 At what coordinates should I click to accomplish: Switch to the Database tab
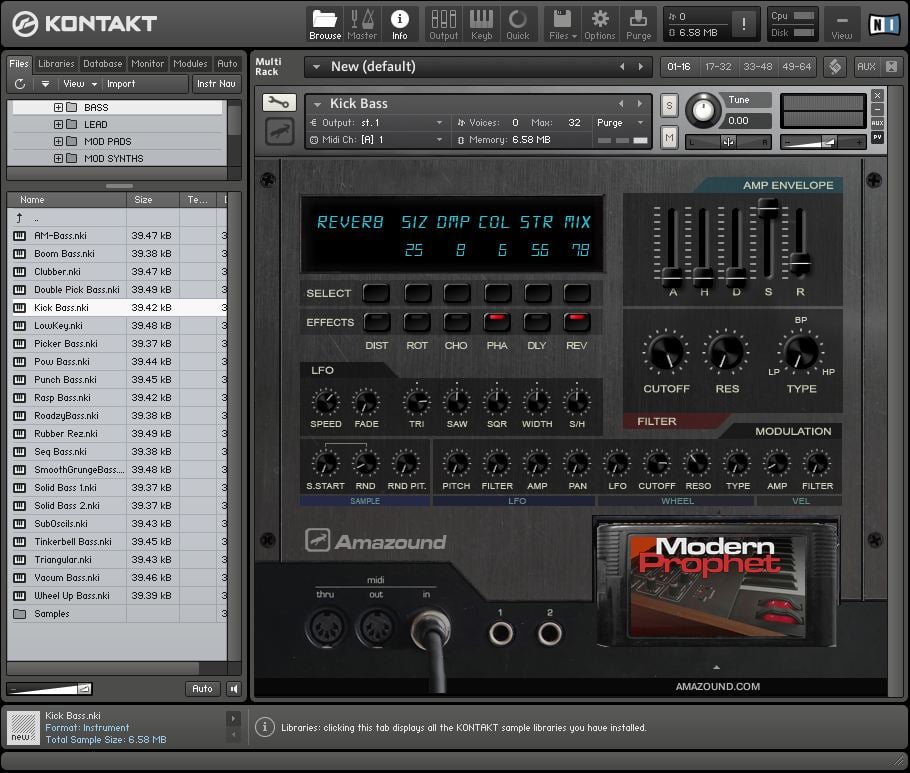point(103,64)
